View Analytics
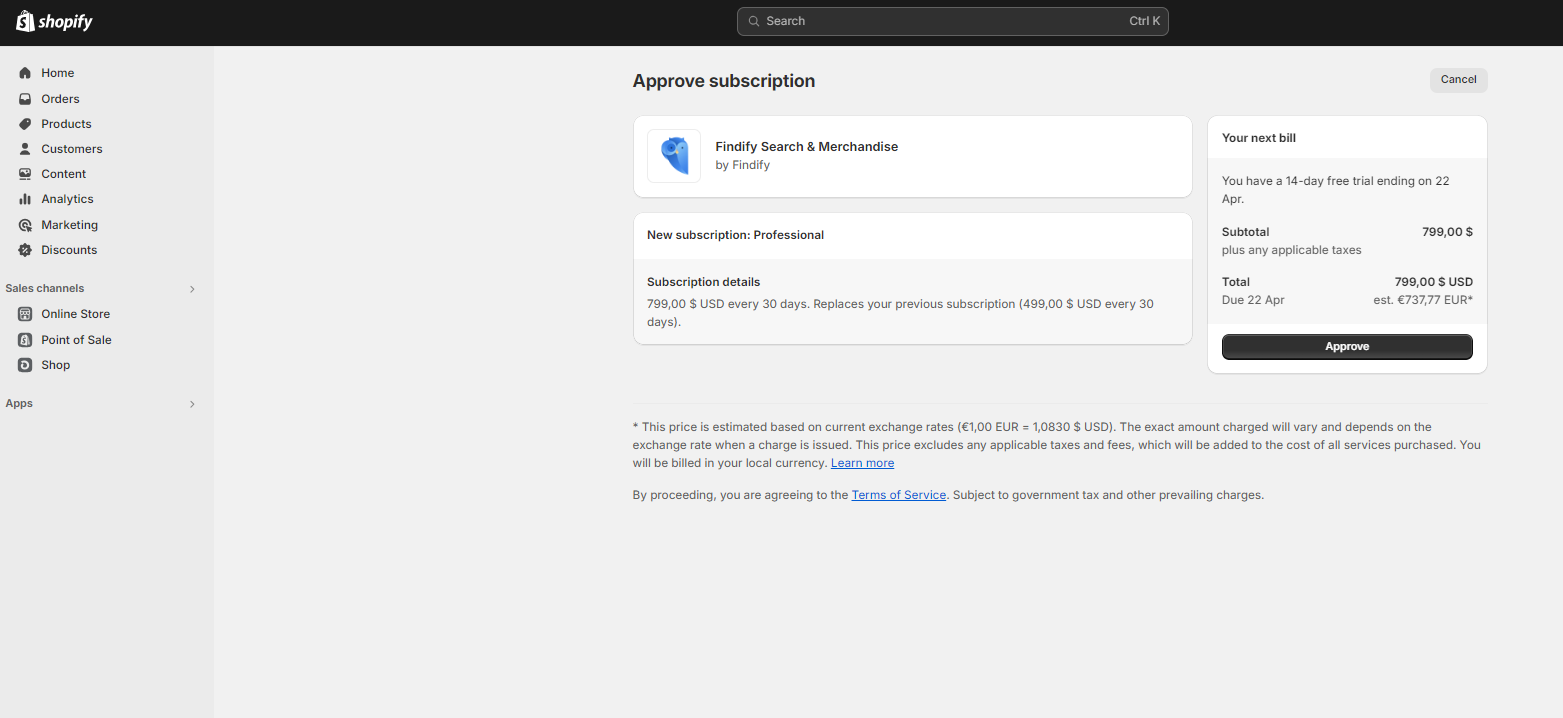Image resolution: width=1563 pixels, height=718 pixels. (68, 198)
